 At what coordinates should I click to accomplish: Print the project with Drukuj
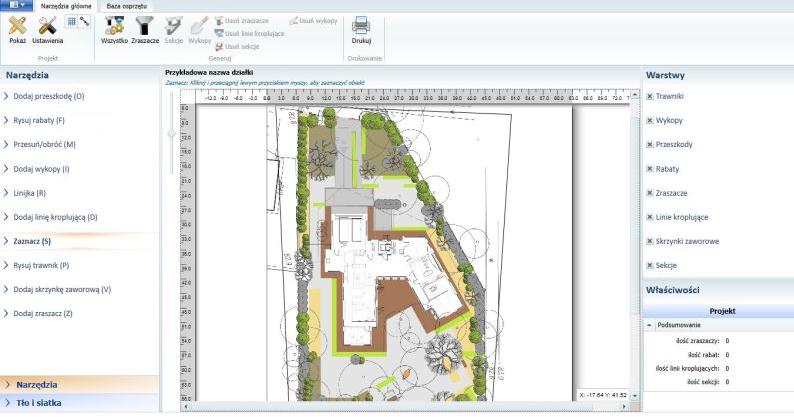[361, 30]
